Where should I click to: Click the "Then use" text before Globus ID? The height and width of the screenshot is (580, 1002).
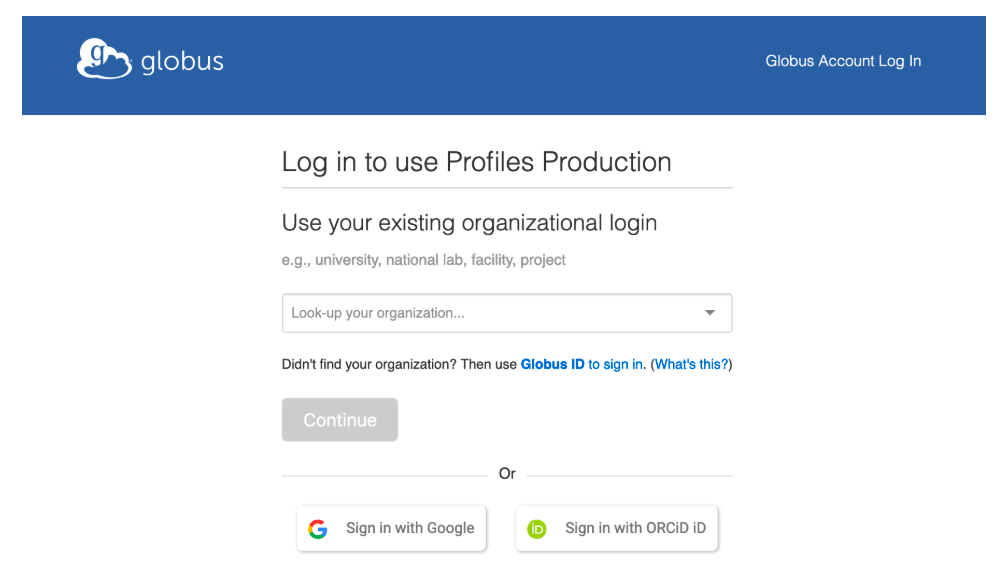(x=488, y=364)
